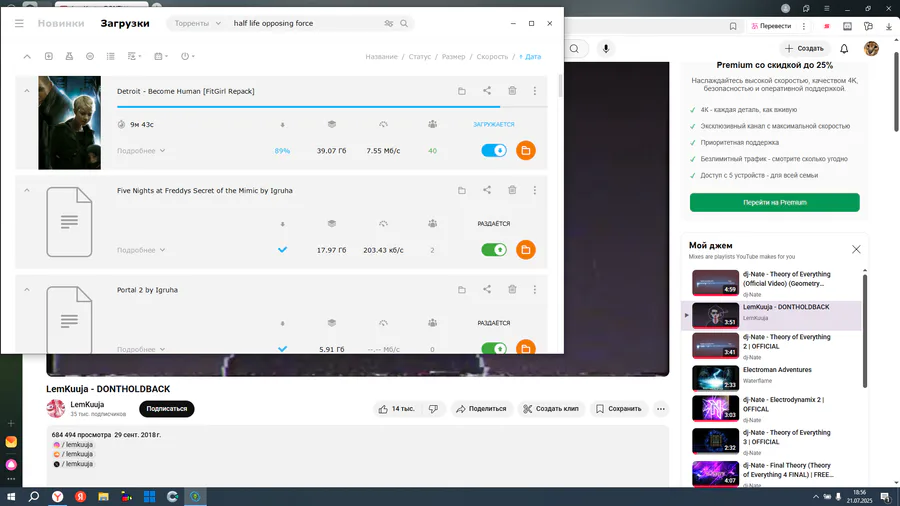Close the Мой джем playlist panel
This screenshot has width=900, height=506.
(856, 249)
